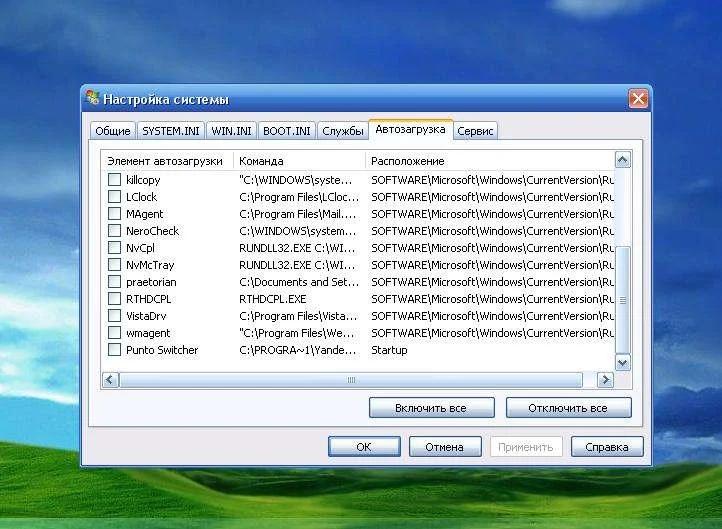Image resolution: width=722 pixels, height=529 pixels.
Task: Open the WIN.INI tab
Action: 231,131
